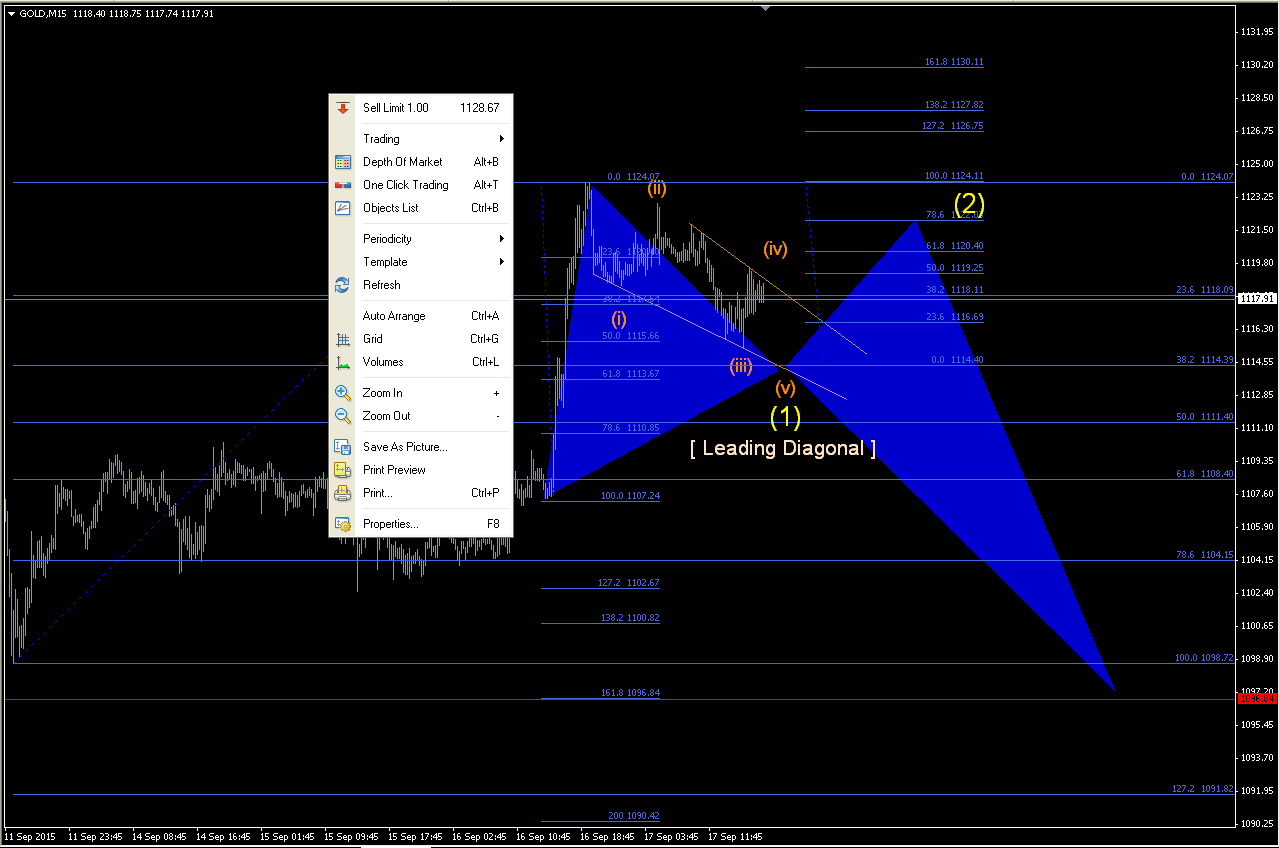Click price scale value 1131.95

(x=1257, y=31)
